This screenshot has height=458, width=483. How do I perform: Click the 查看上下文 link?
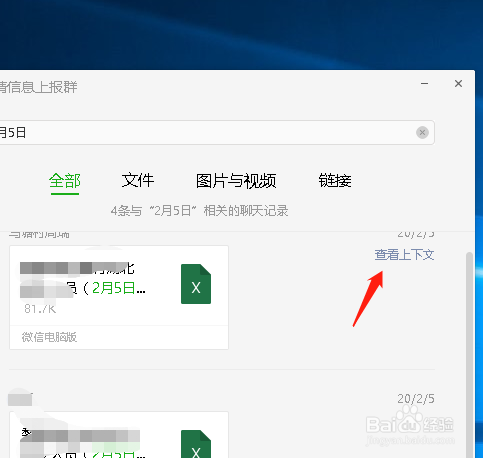(404, 255)
